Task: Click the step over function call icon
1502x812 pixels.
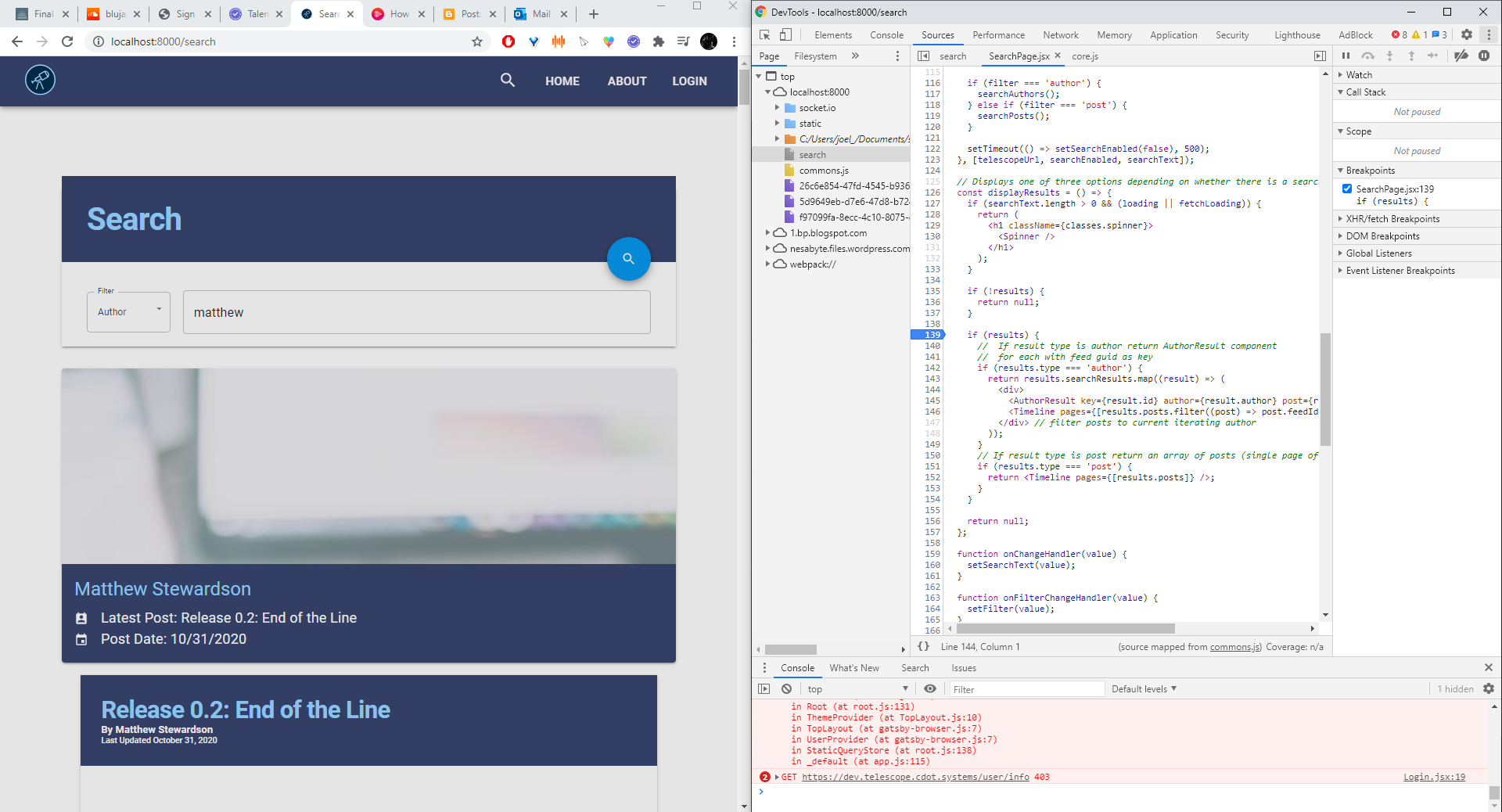Action: tap(1367, 56)
